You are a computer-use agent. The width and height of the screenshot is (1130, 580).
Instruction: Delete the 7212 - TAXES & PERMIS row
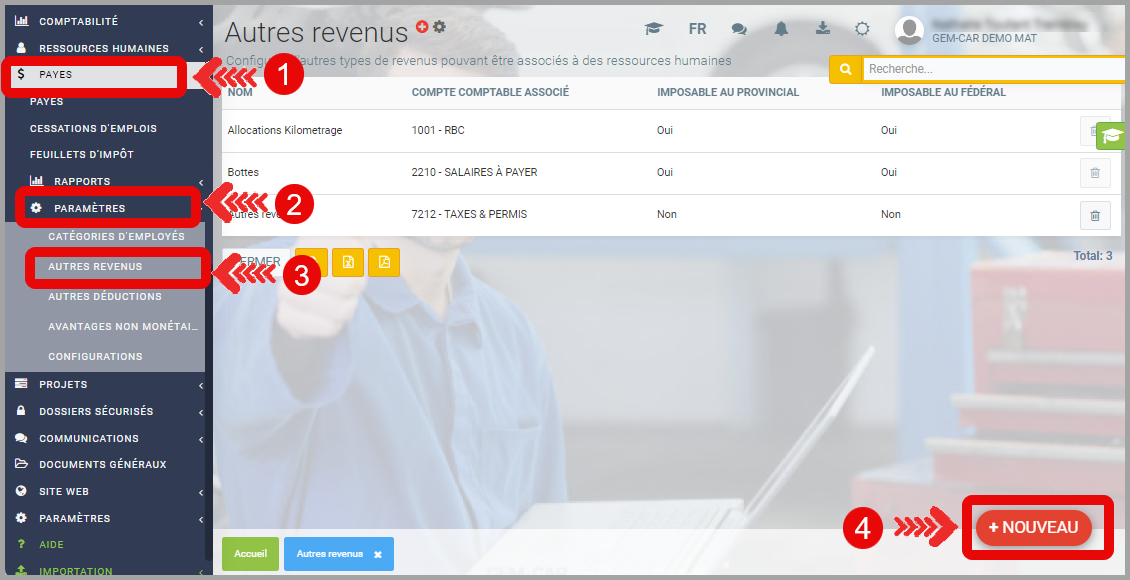pos(1095,215)
